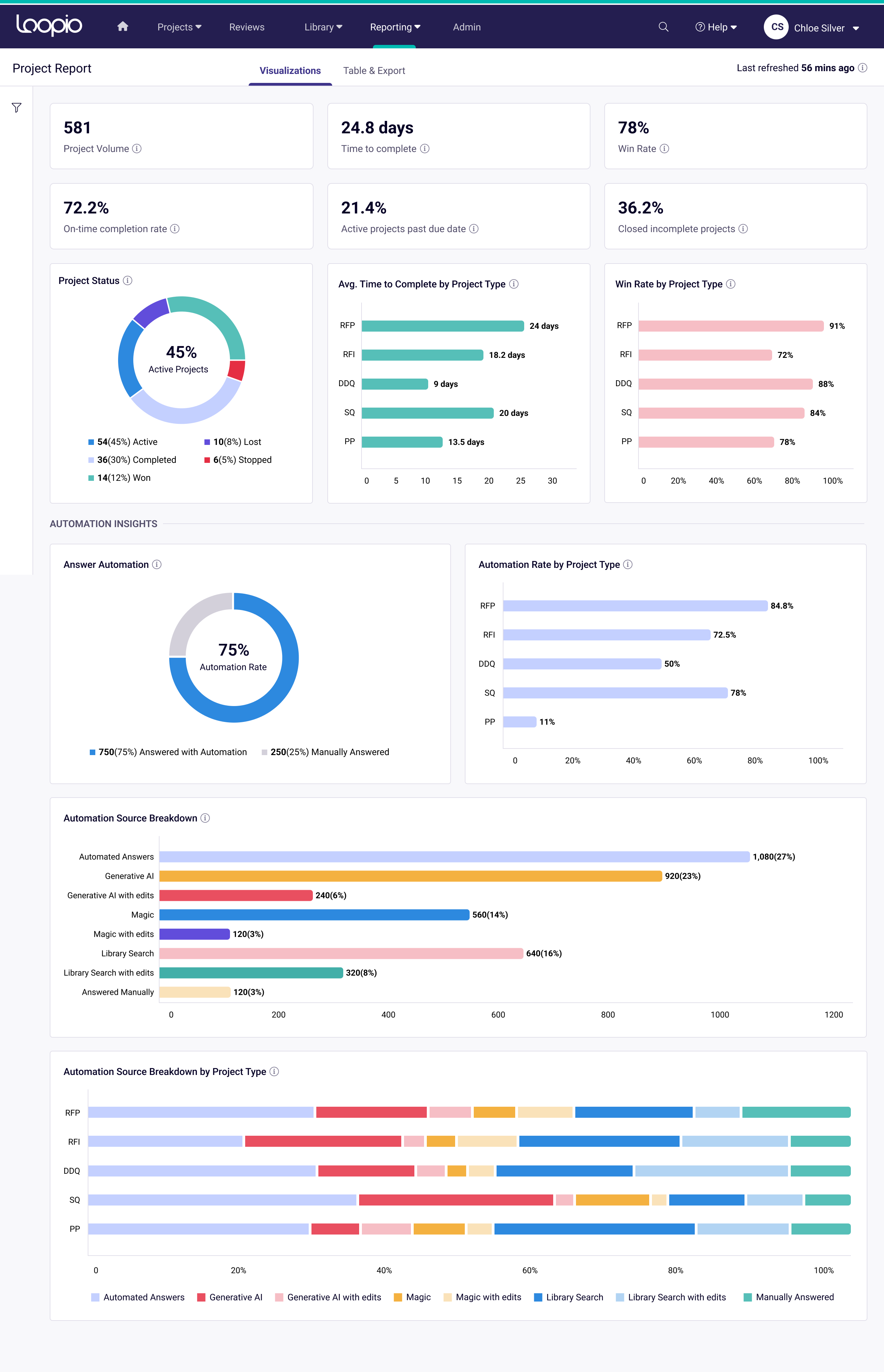Switch to the Visualizations tab

(x=290, y=70)
